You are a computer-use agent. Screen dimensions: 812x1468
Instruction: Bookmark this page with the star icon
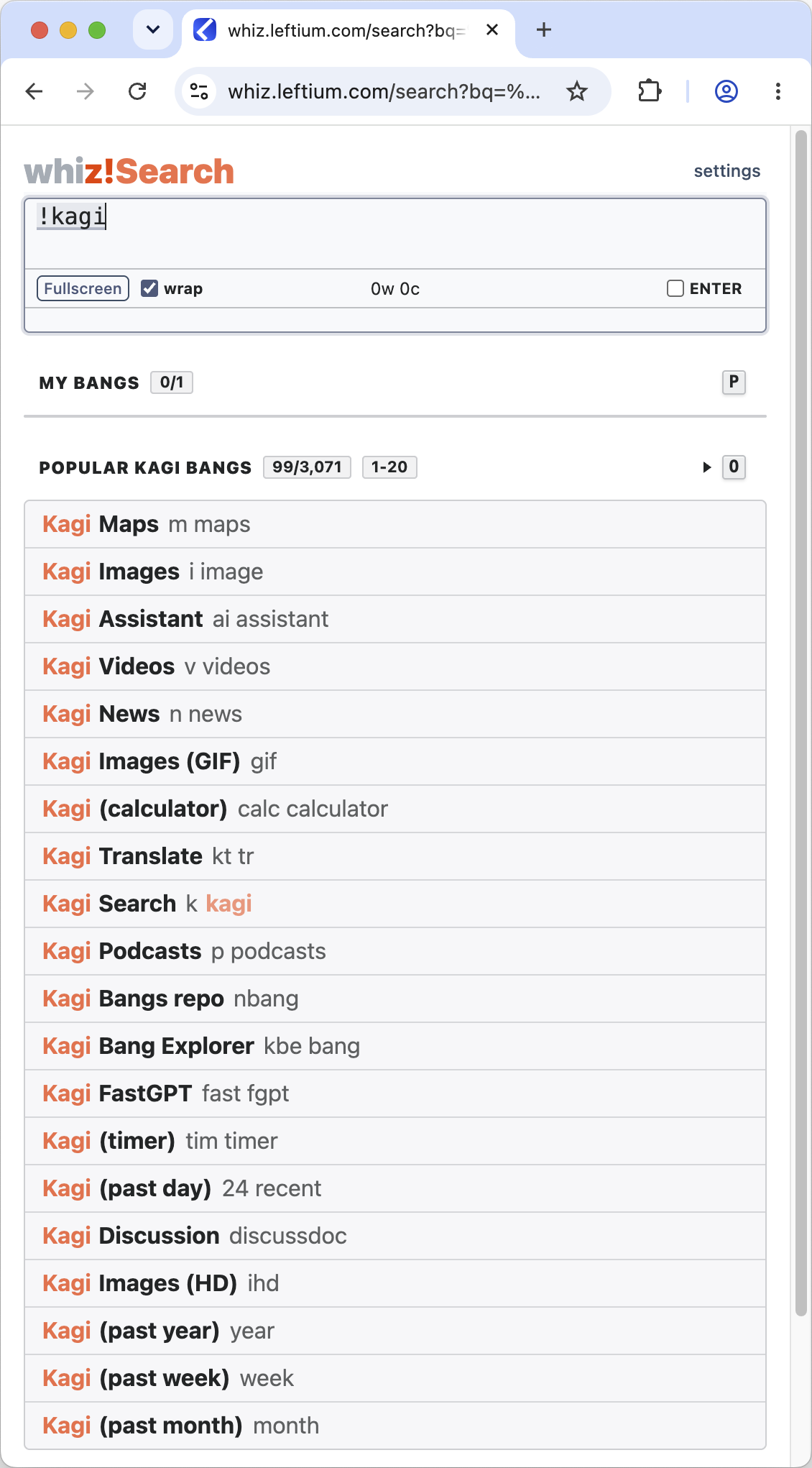tap(577, 91)
